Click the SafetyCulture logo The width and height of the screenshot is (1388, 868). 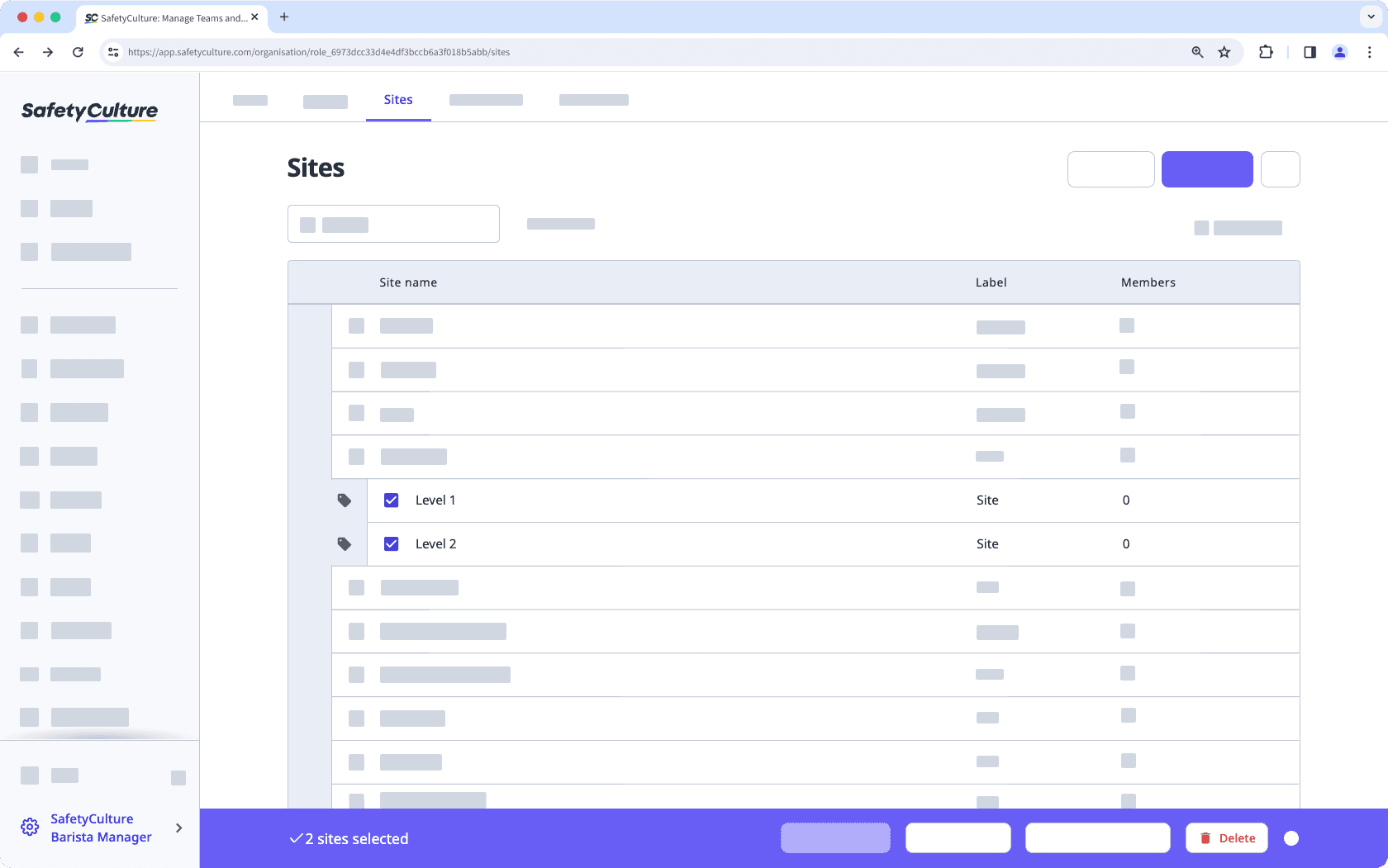88,111
